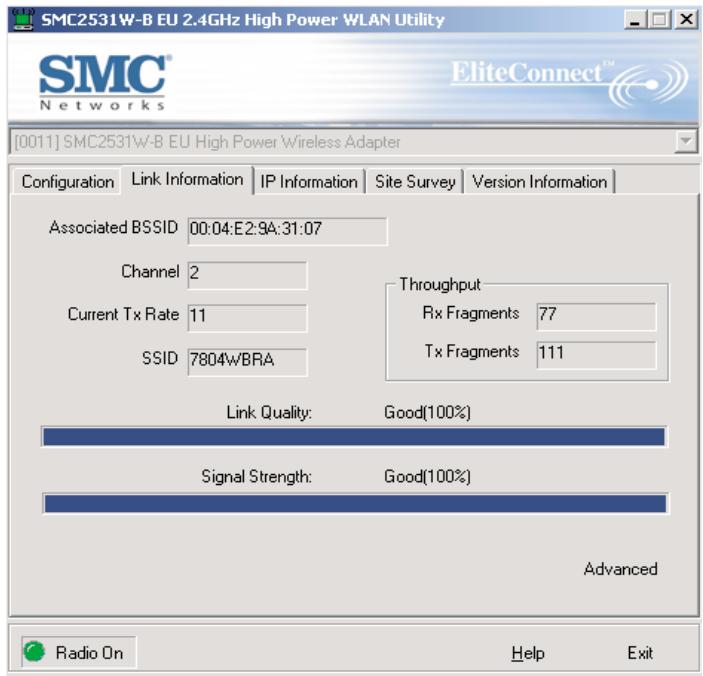Show the Version Information tab
This screenshot has width=703, height=676.
tap(539, 182)
